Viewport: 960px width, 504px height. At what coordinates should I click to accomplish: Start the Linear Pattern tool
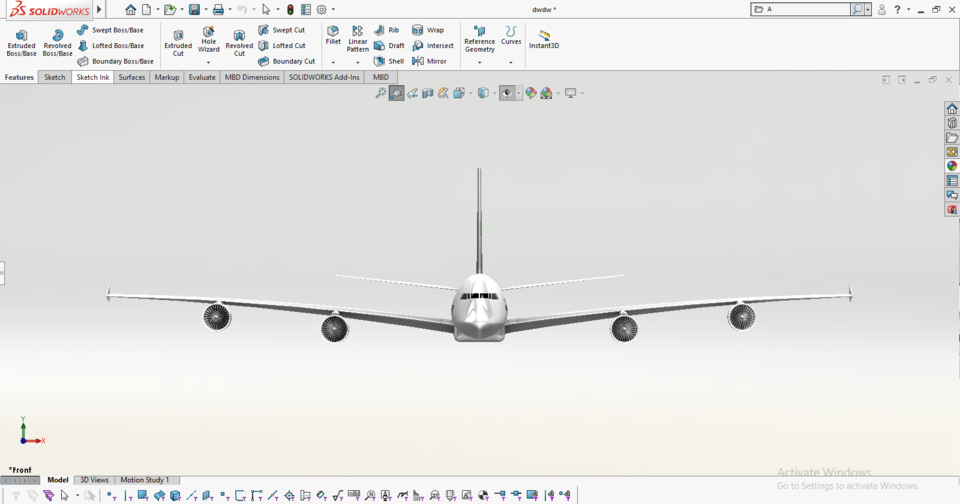(x=358, y=39)
